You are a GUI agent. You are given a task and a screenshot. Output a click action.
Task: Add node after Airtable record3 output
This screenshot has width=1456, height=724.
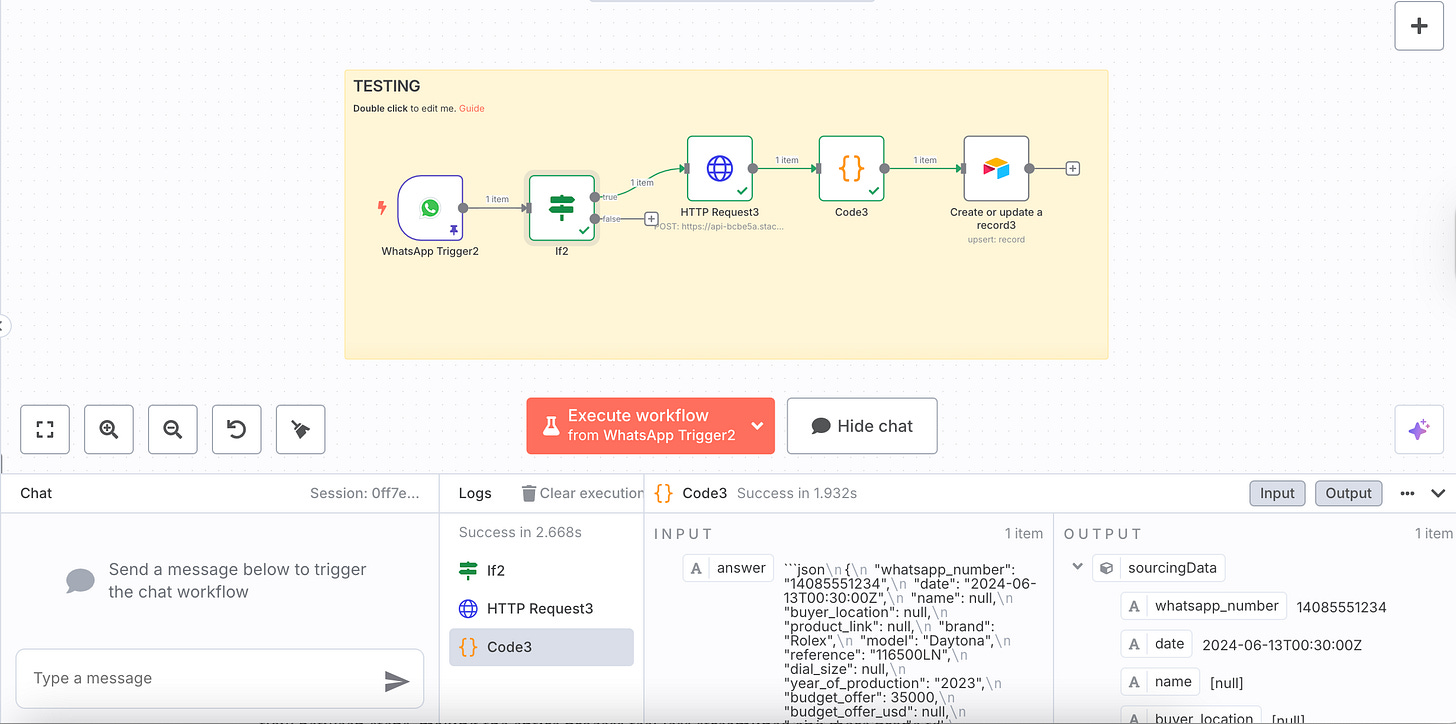1072,169
